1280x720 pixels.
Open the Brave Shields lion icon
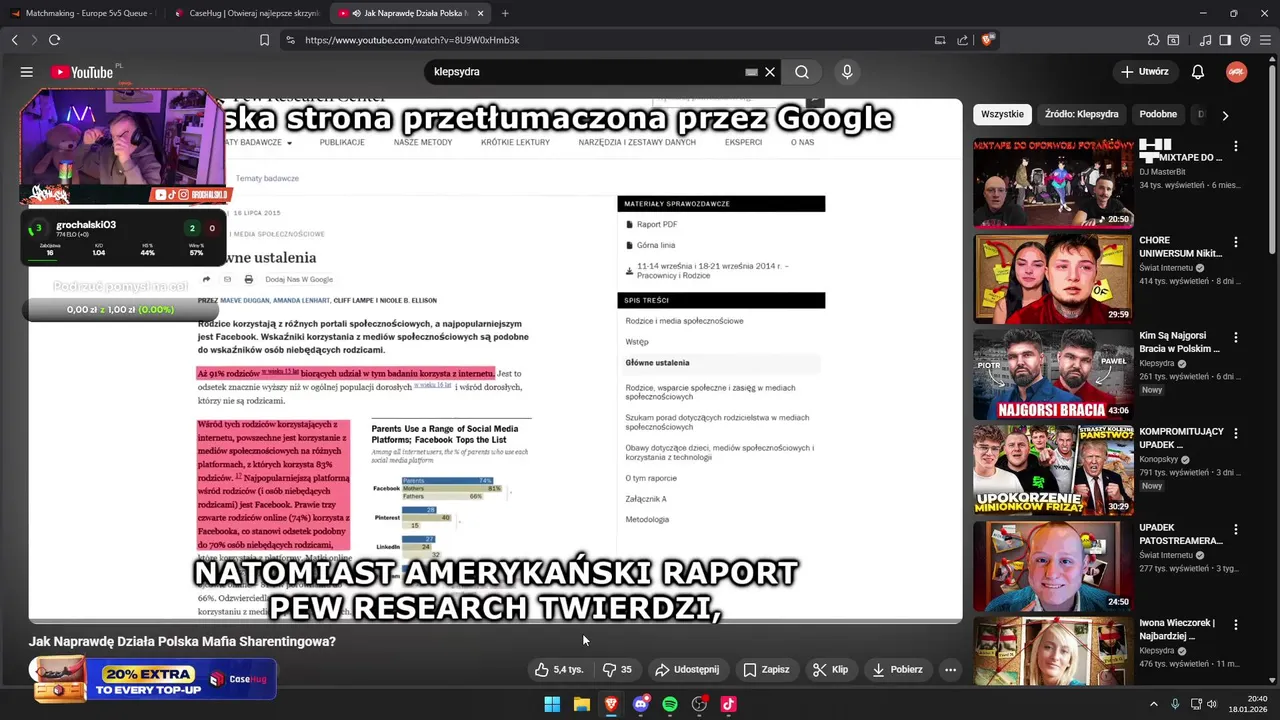coord(987,40)
